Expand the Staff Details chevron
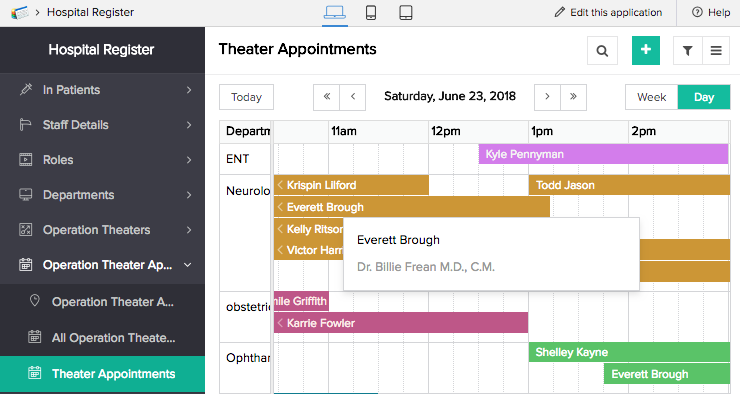 pos(189,125)
